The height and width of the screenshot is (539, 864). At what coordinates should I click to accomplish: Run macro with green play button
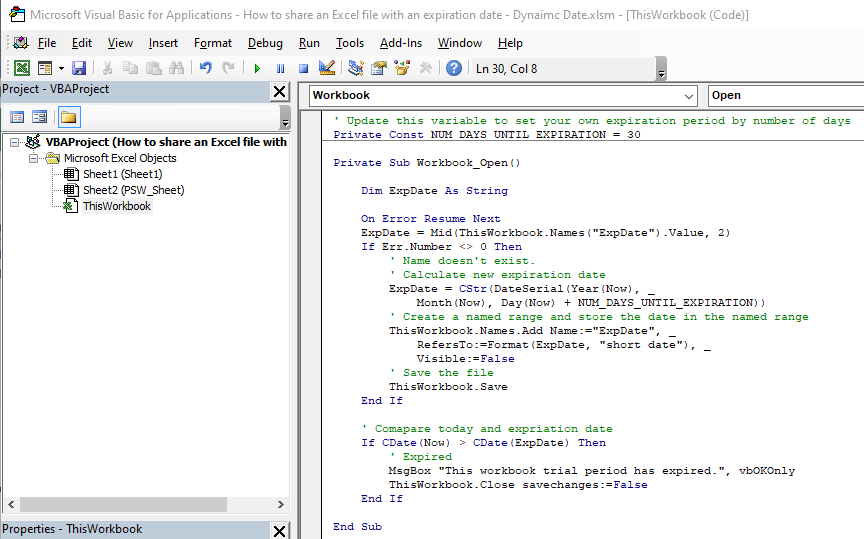(x=257, y=68)
